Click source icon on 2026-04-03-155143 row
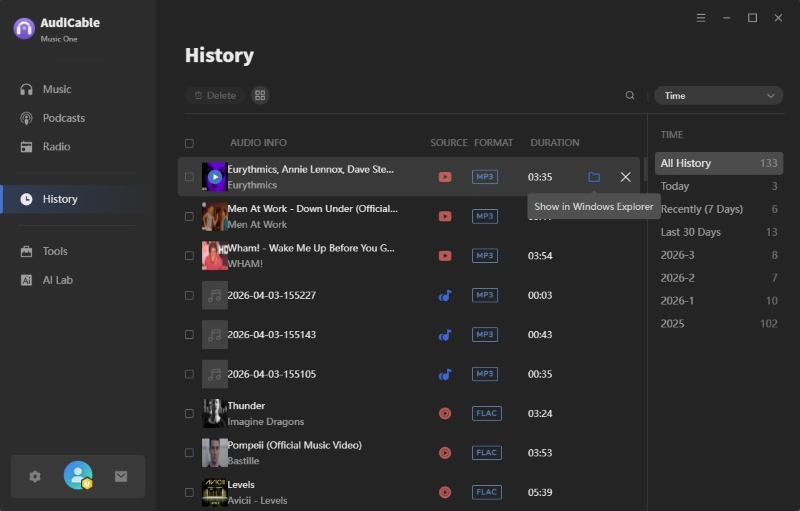The image size is (800, 511). (445, 335)
